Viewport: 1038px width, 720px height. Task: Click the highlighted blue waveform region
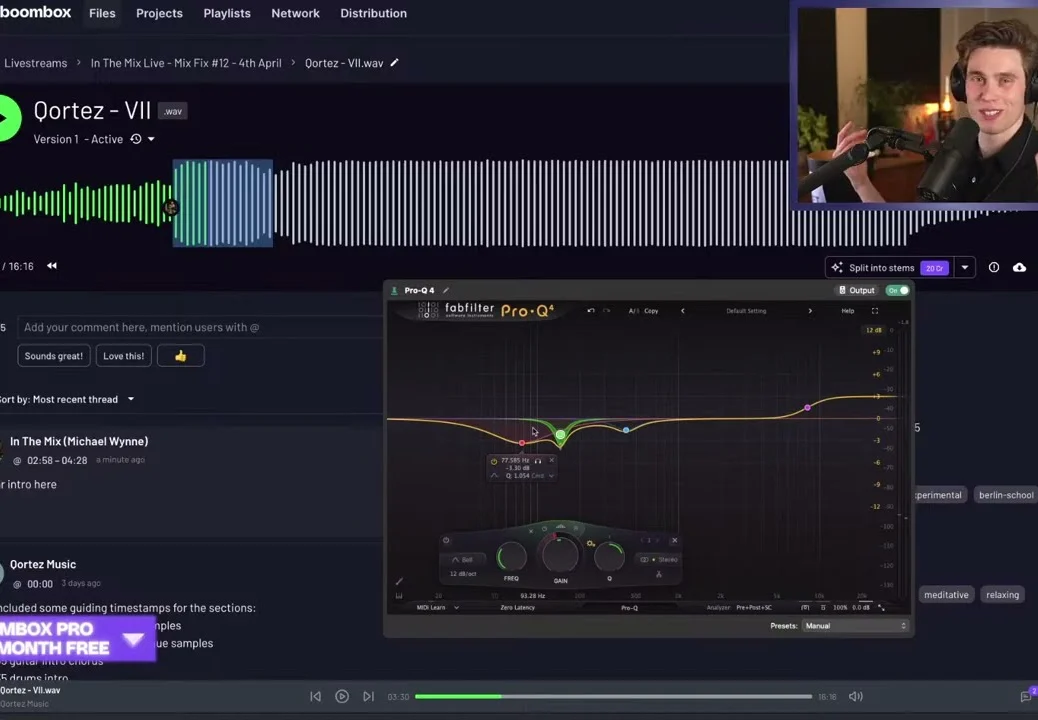pos(222,203)
